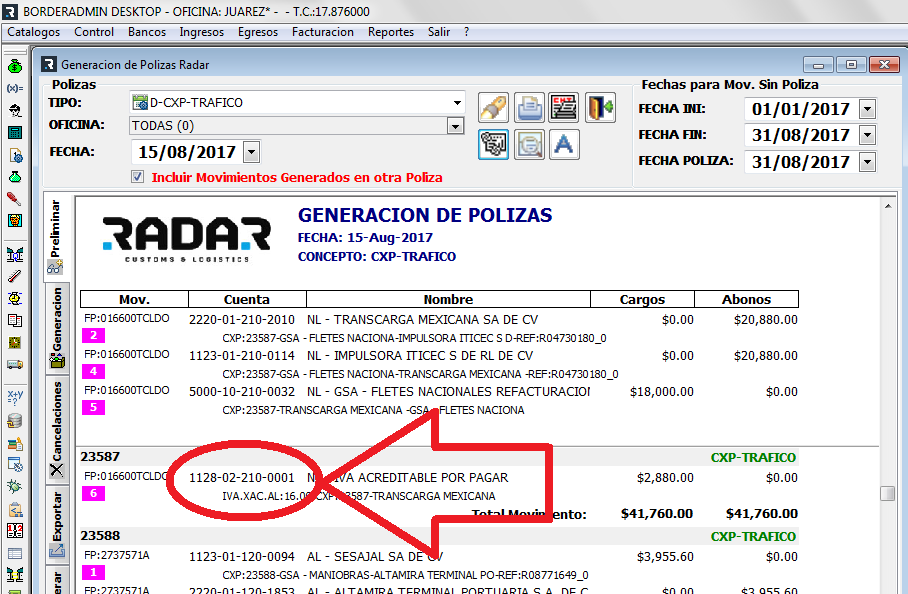908x594 pixels.
Task: Click the highlighted keys-and-card icon button
Action: tap(493, 144)
